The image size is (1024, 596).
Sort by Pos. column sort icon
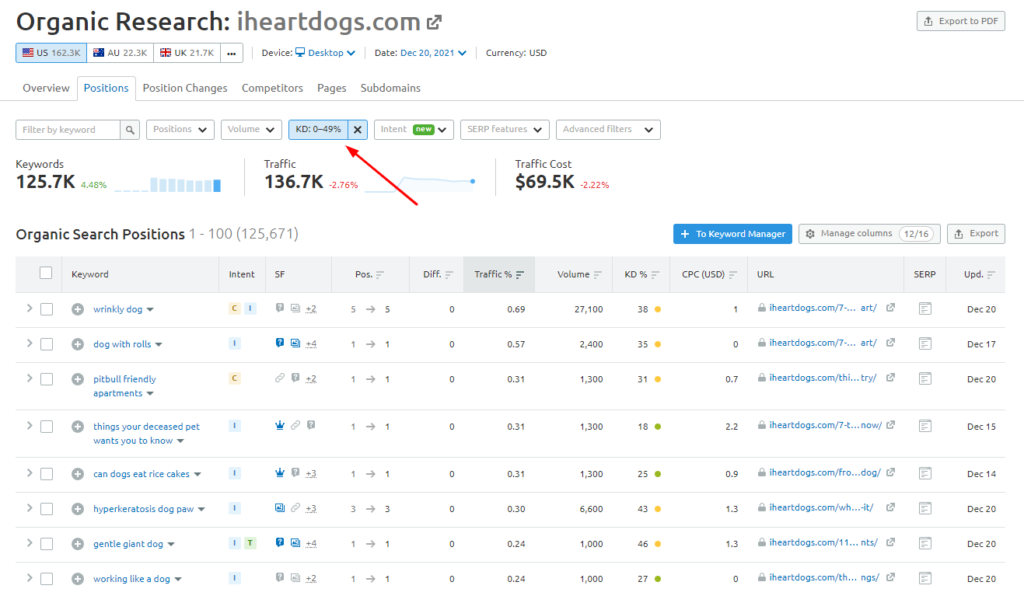point(380,275)
